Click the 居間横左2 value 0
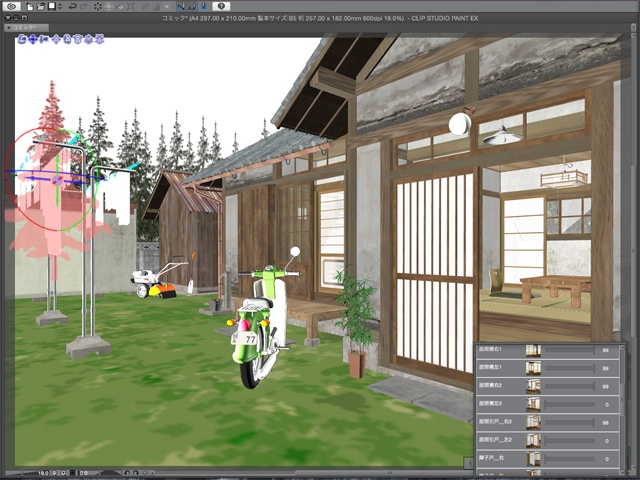Screen dimensions: 640x480 coord(607,404)
